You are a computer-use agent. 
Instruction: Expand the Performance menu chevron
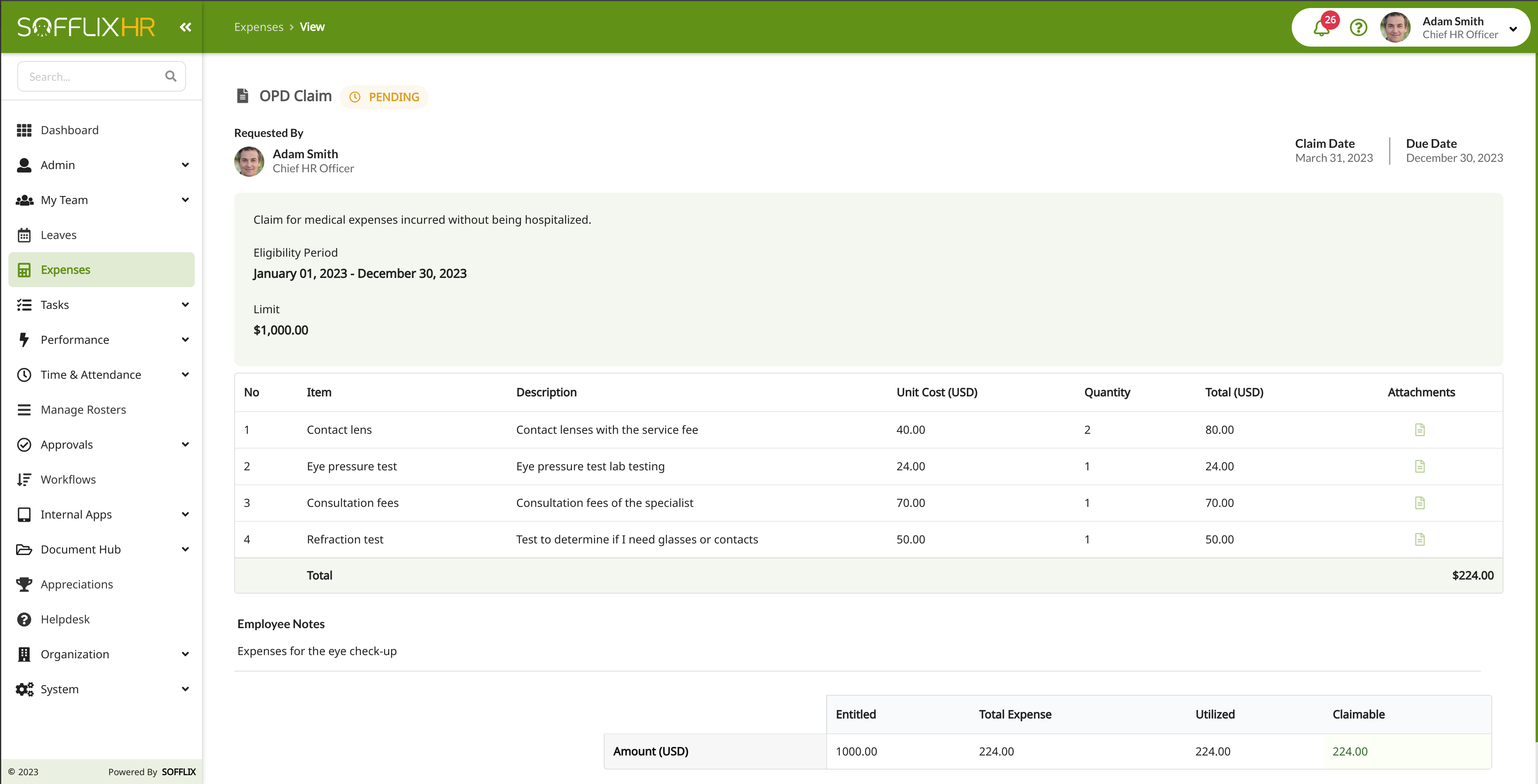coord(185,339)
